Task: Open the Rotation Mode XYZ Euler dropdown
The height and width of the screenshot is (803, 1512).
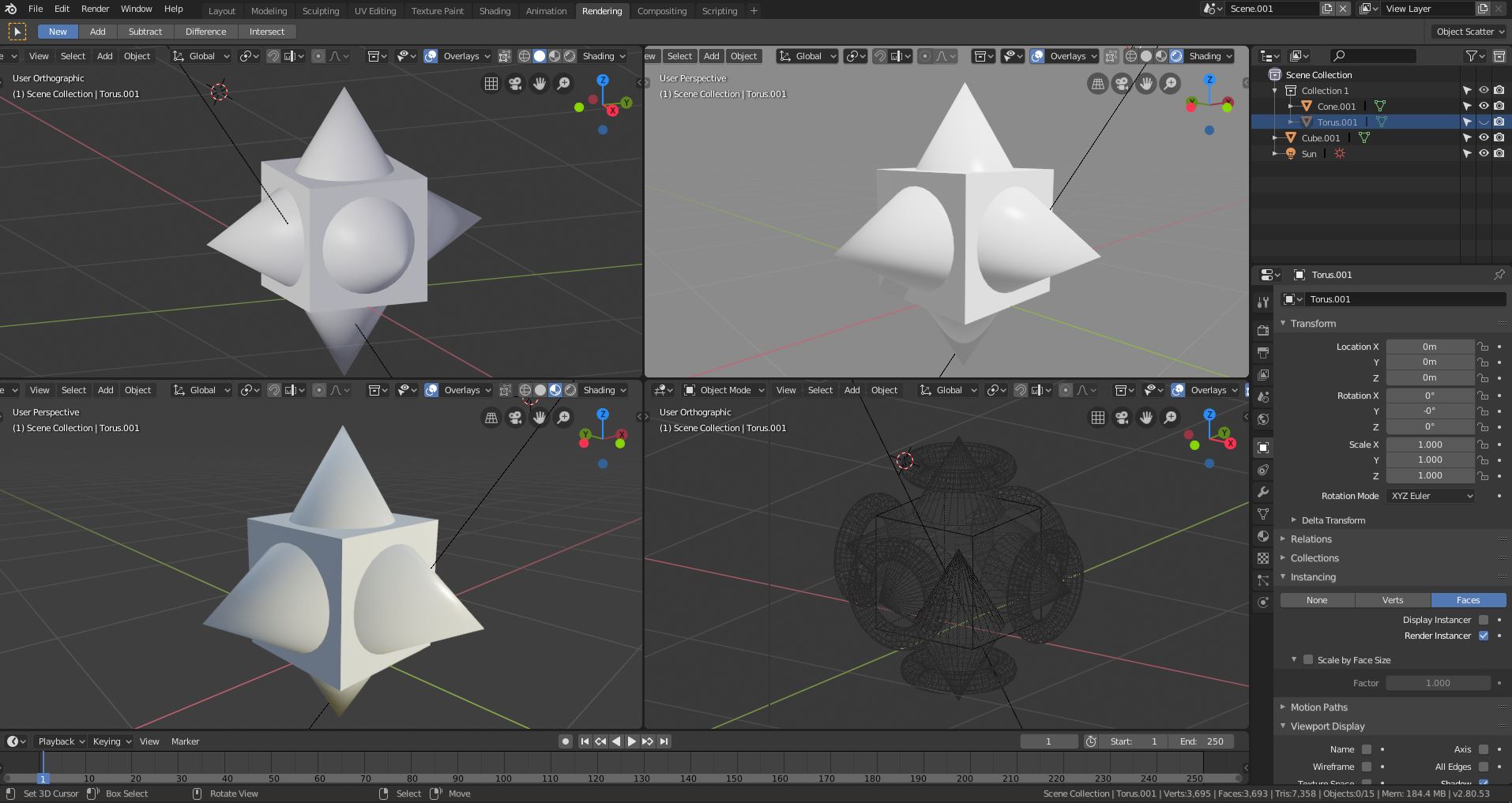Action: point(1431,496)
